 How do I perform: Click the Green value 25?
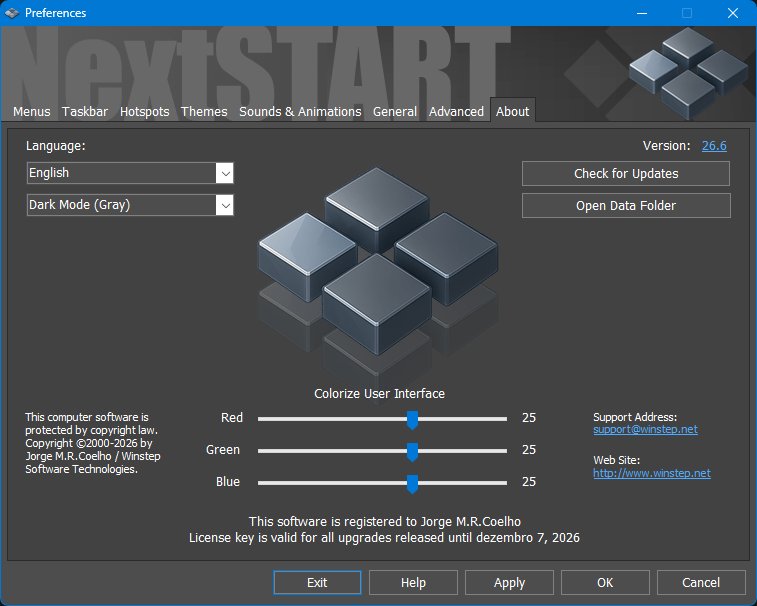tap(529, 450)
